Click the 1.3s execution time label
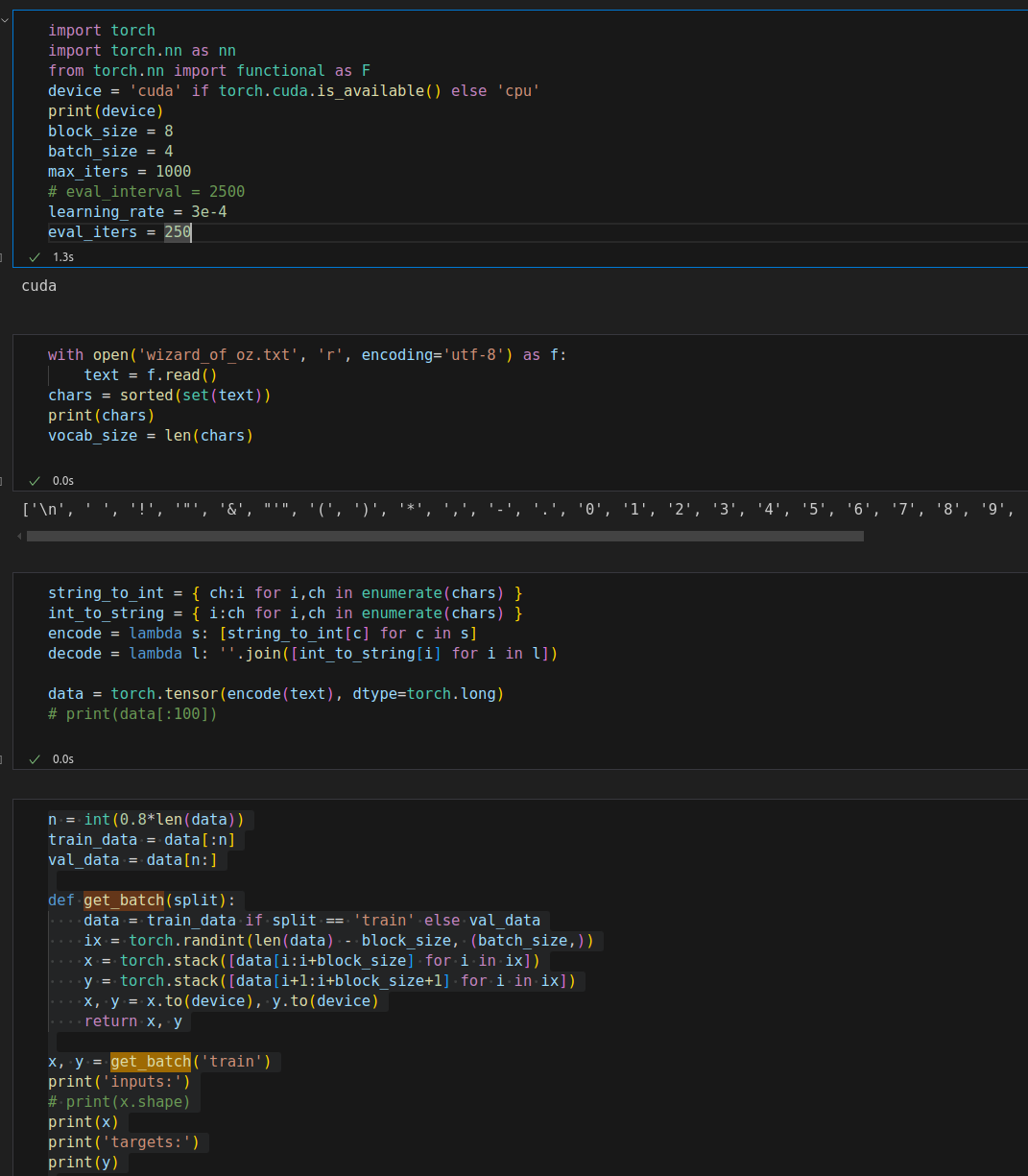The height and width of the screenshot is (1176, 1028). point(63,257)
